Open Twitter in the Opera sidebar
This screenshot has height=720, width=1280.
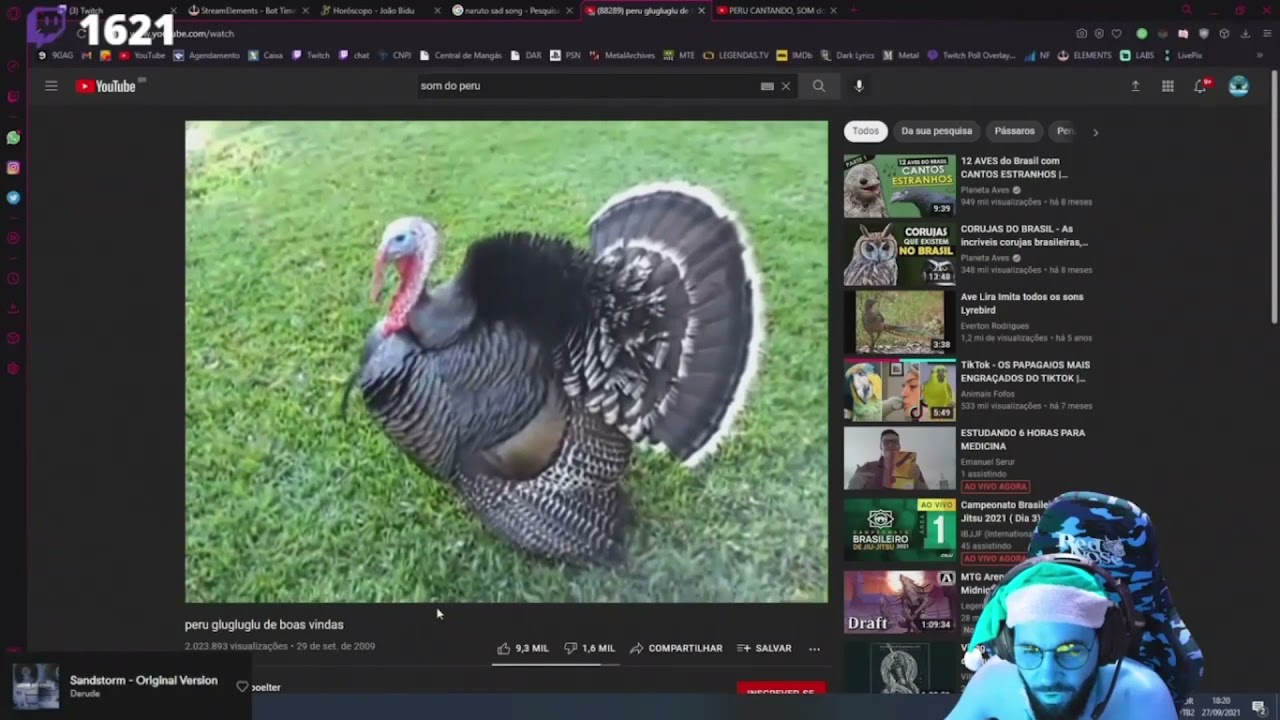pyautogui.click(x=13, y=198)
